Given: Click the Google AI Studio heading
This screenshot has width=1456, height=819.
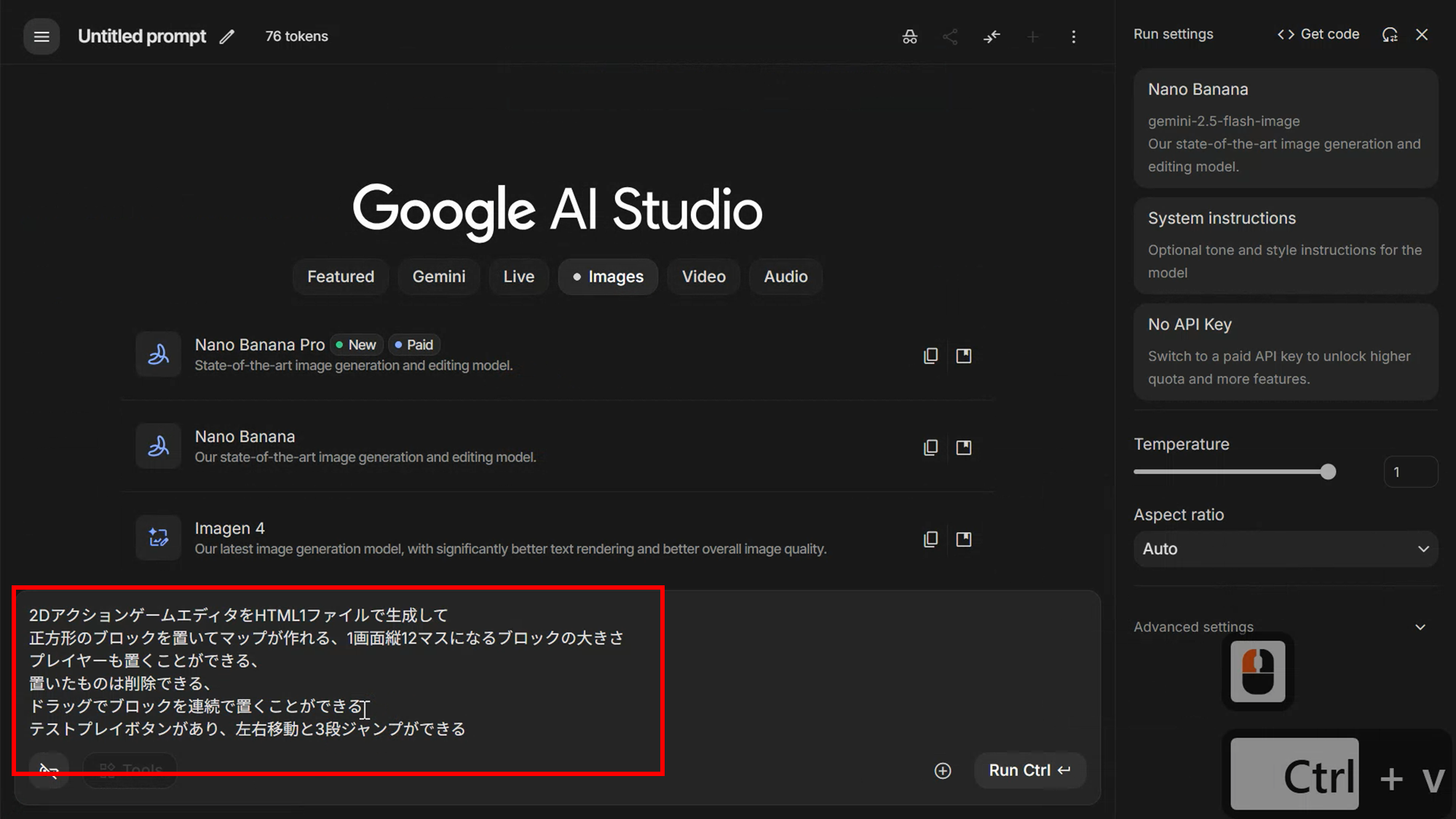Looking at the screenshot, I should pos(558,210).
